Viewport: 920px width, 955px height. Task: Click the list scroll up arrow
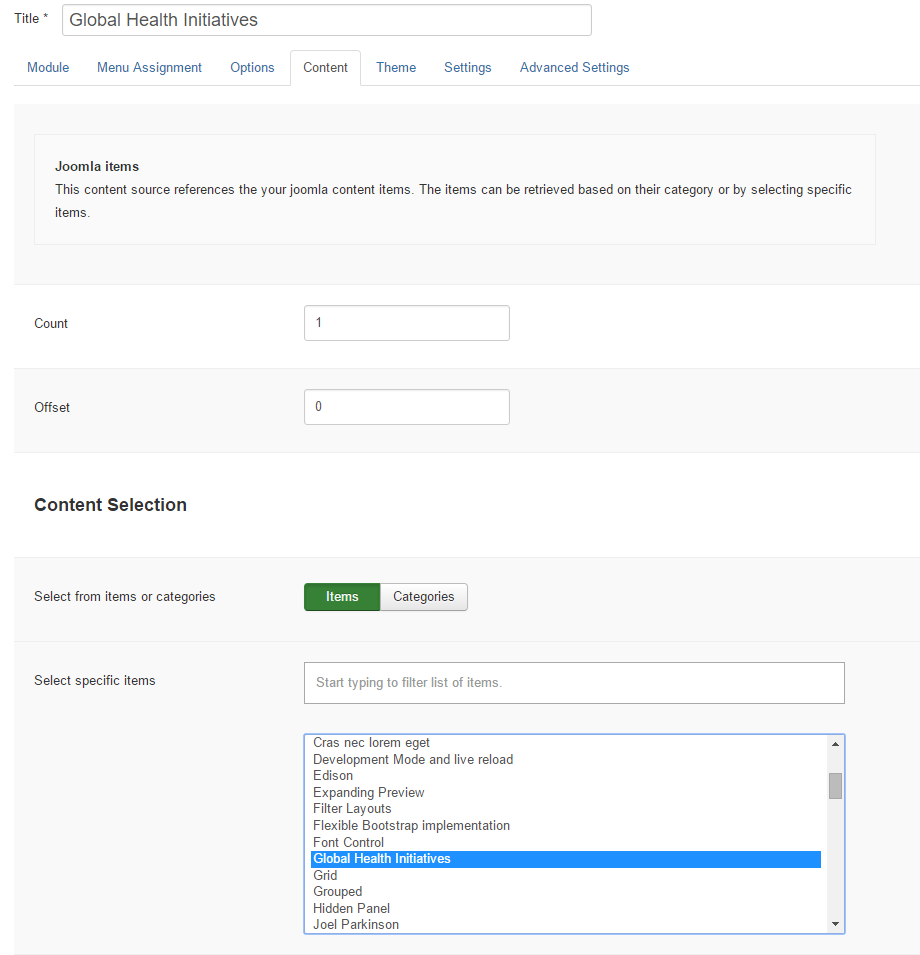click(835, 744)
